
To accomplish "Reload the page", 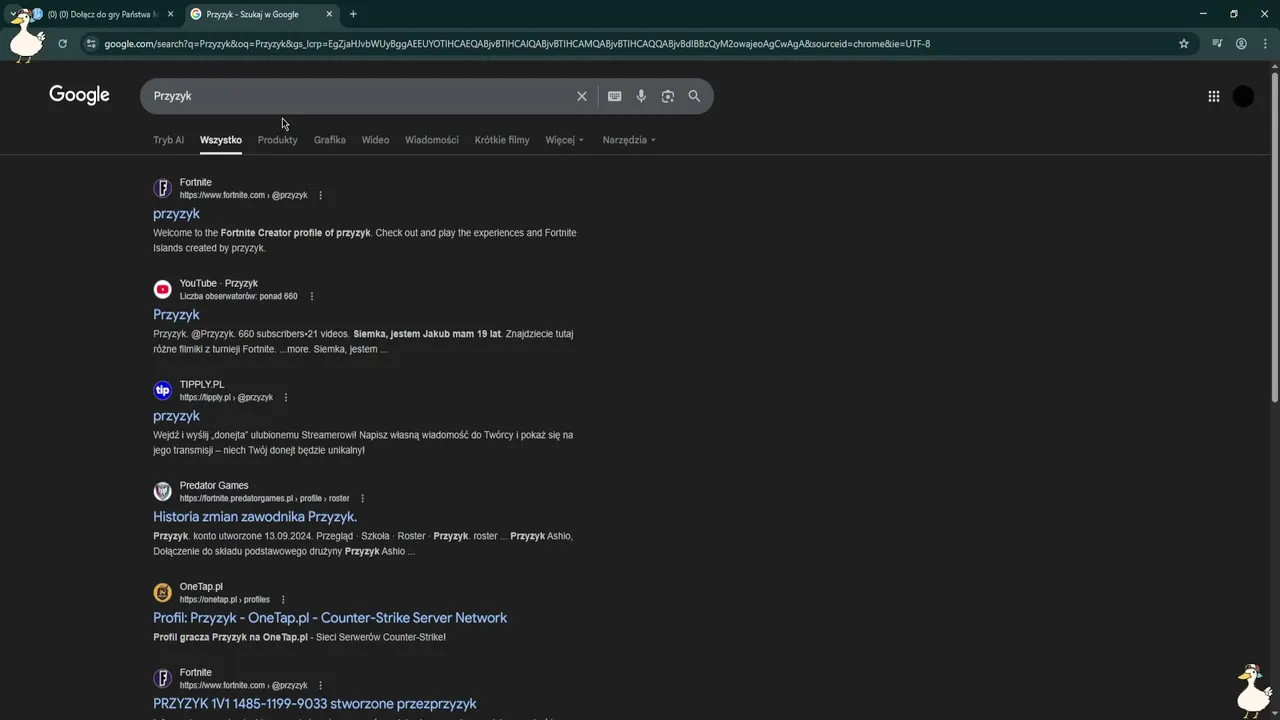I will click(x=62, y=44).
